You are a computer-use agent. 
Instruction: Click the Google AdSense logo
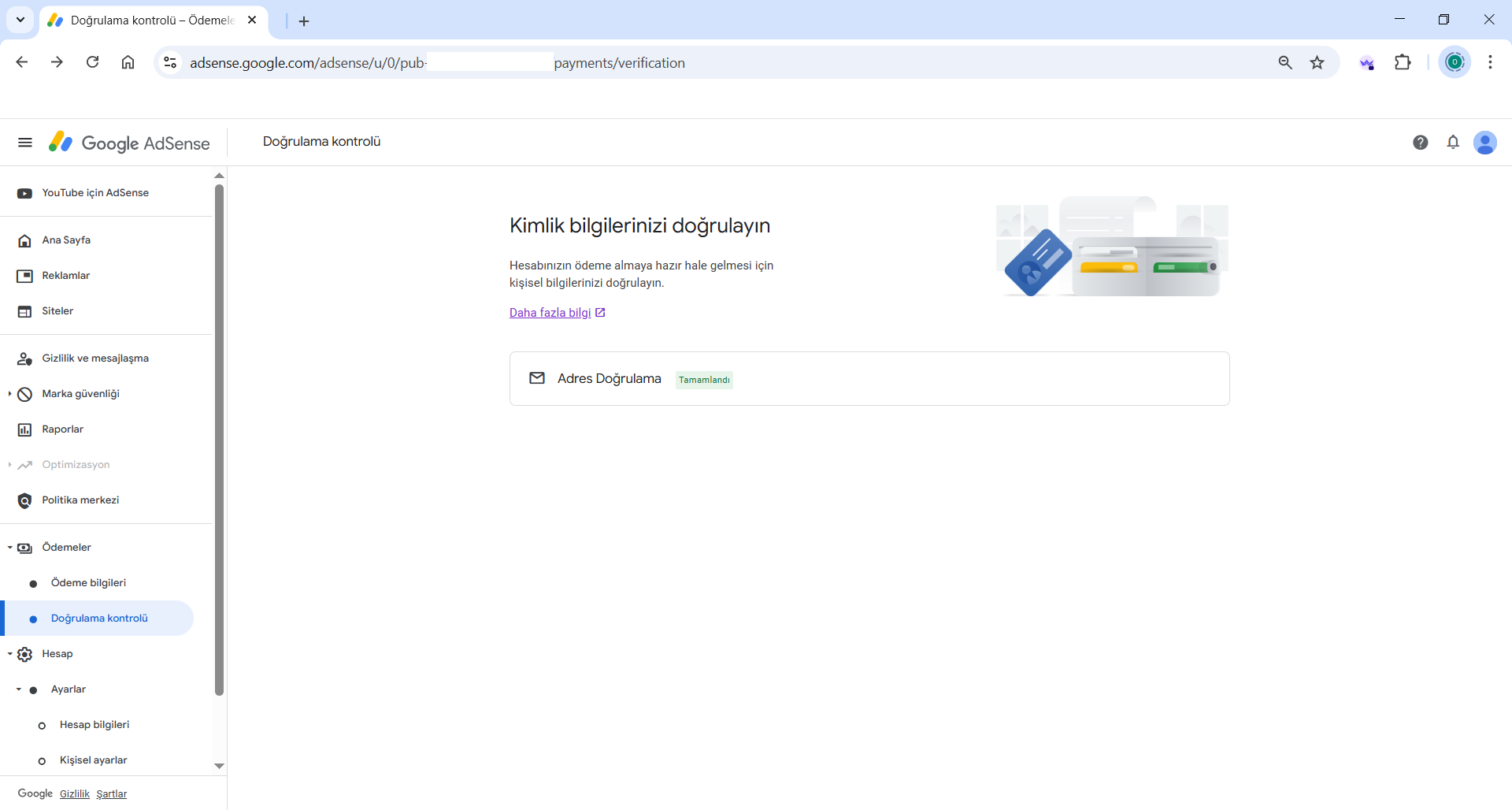click(129, 143)
